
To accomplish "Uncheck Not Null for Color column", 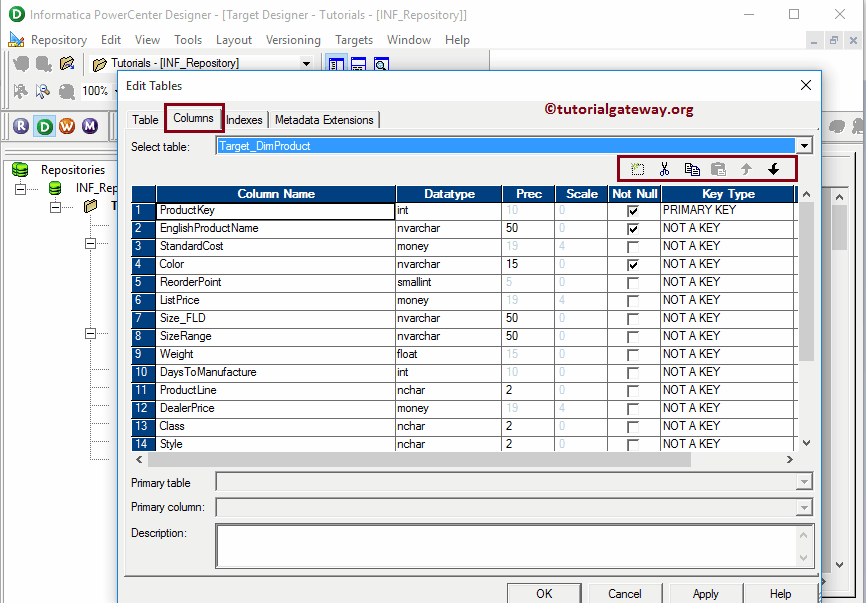I will (x=635, y=263).
